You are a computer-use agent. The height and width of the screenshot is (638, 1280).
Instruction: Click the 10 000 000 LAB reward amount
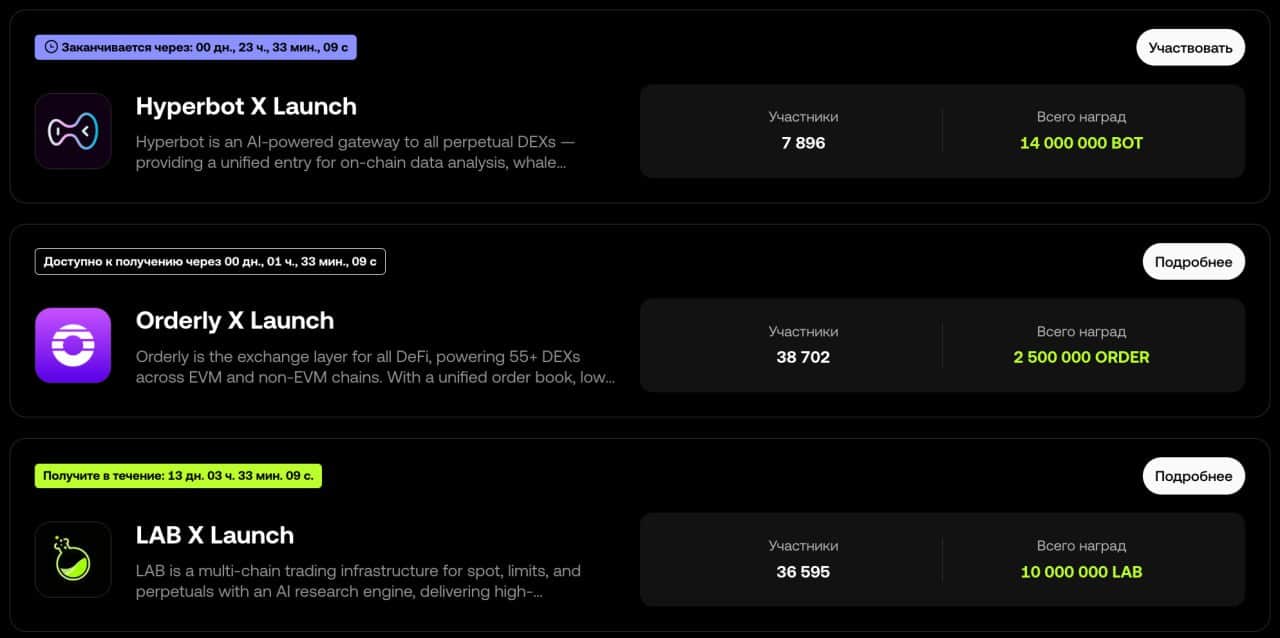(1081, 572)
